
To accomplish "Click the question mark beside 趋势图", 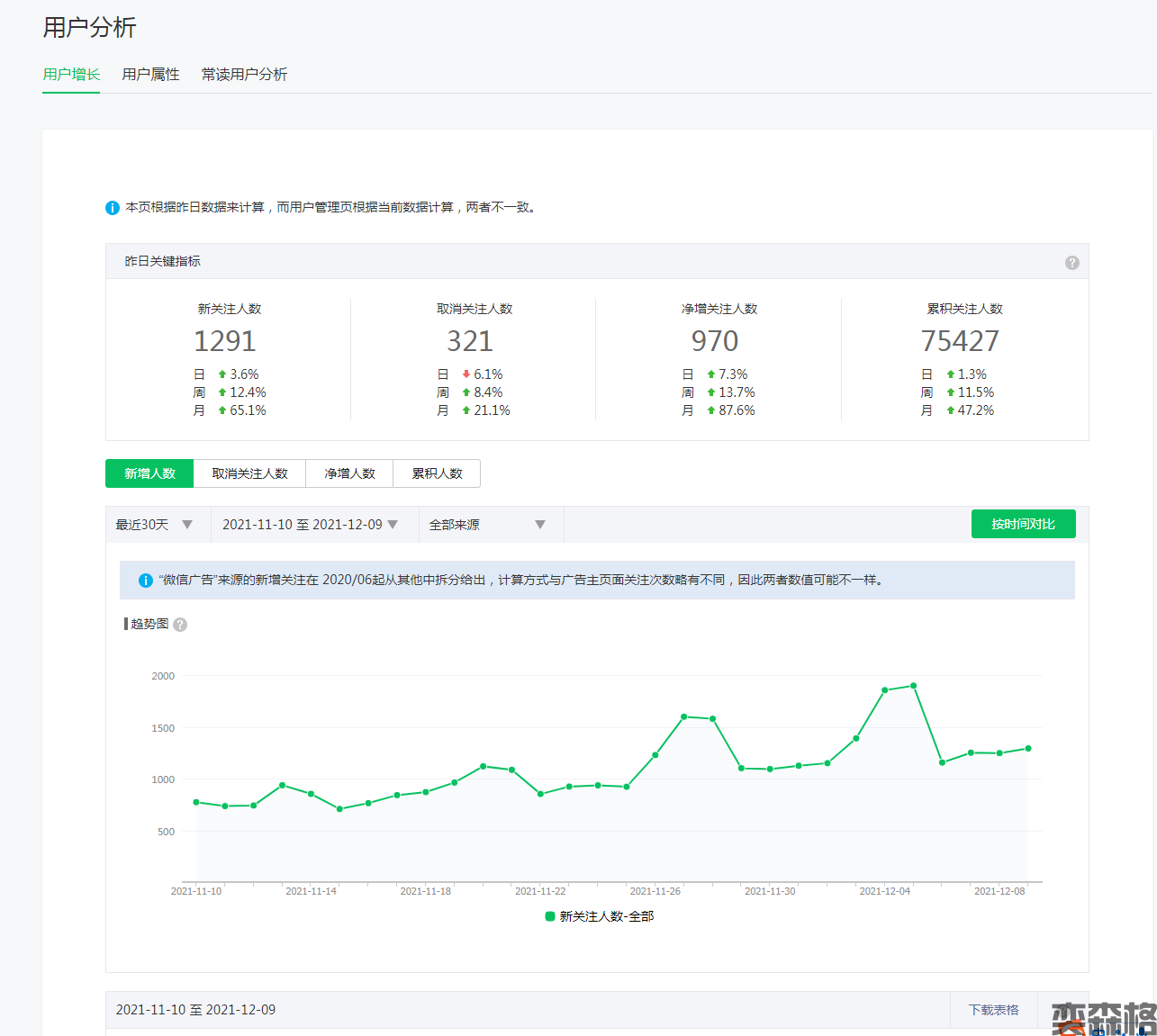I will point(180,625).
